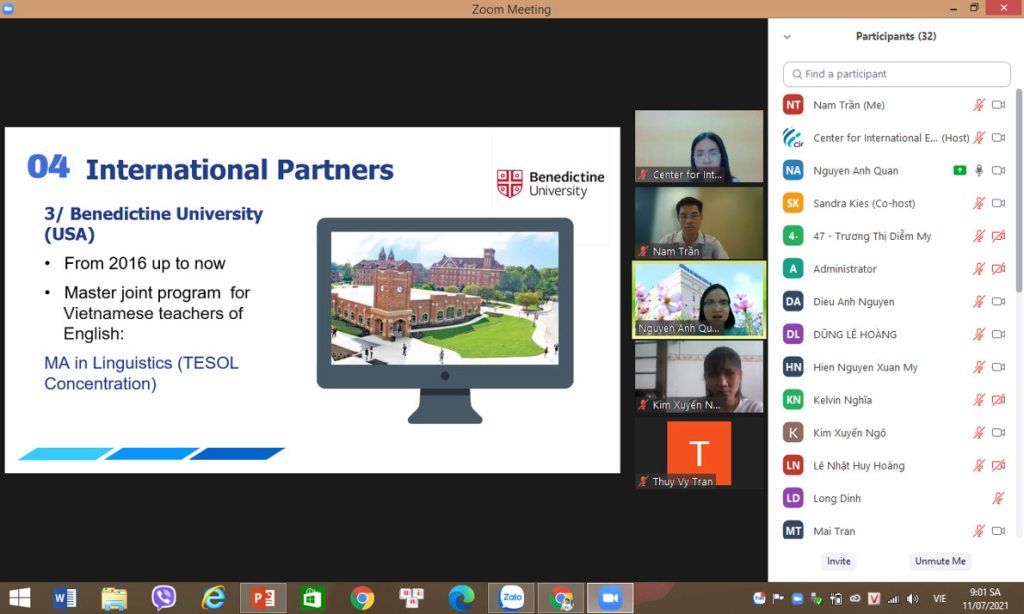
Task: Click the system tray volume icon
Action: 912,598
